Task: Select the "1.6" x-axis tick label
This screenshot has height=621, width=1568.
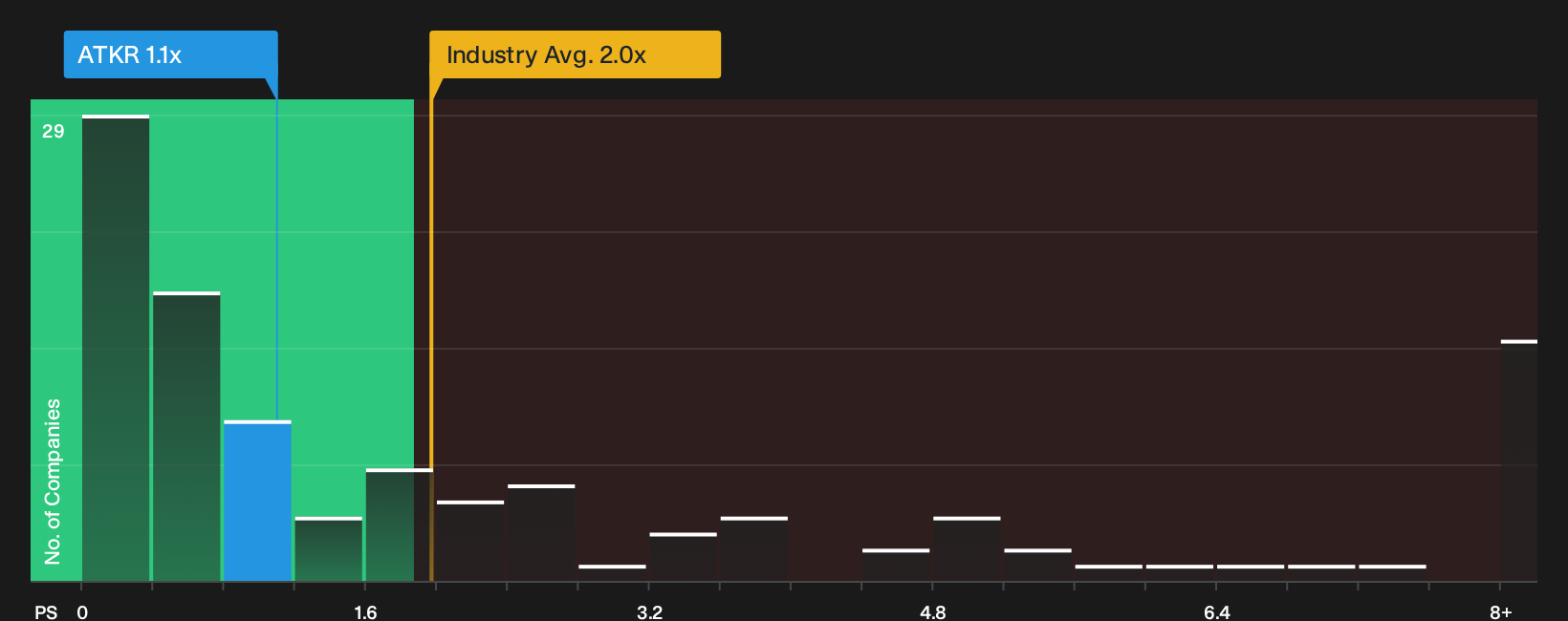Action: (365, 611)
